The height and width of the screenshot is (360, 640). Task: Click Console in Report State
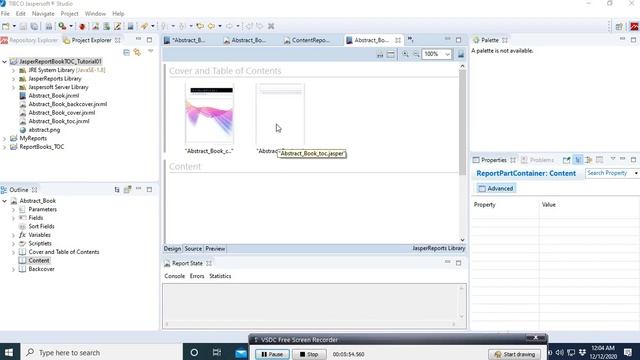[175, 276]
